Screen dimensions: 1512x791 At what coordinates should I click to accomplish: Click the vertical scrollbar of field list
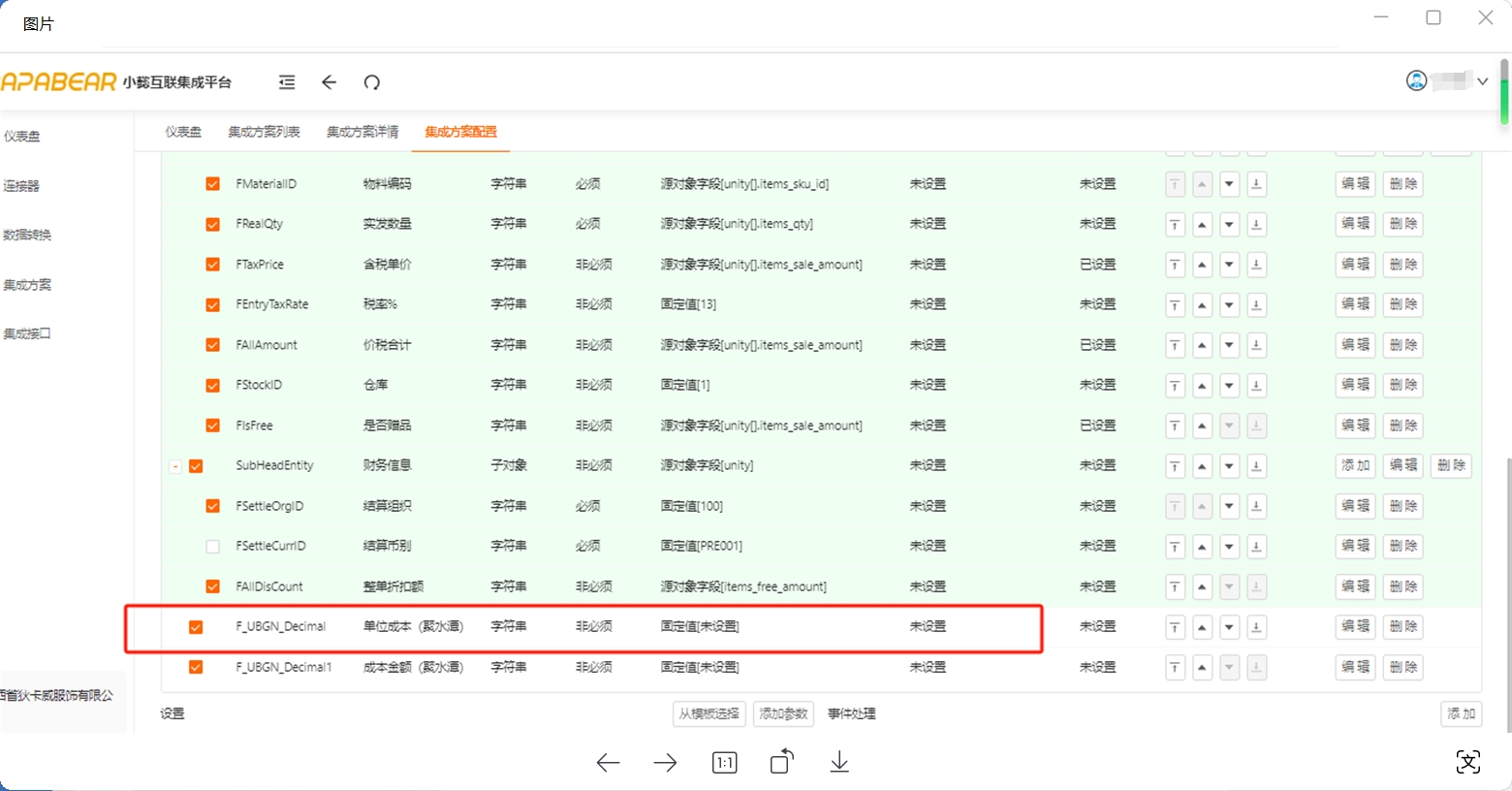pyautogui.click(x=1506, y=582)
